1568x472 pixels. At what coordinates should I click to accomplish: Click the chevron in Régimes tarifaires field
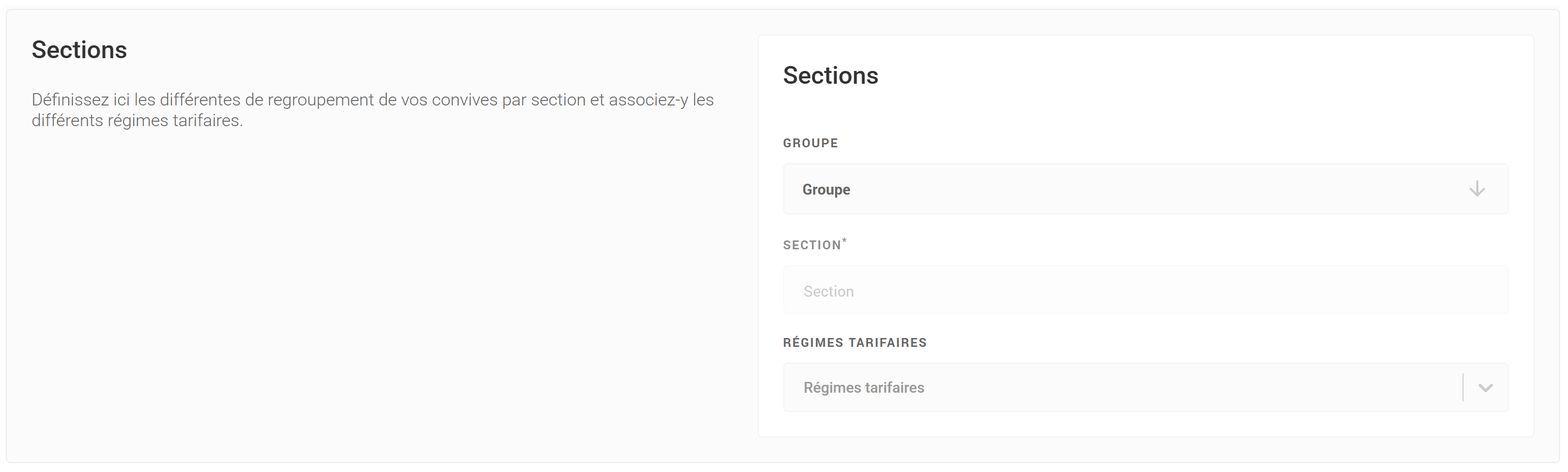[1485, 388]
